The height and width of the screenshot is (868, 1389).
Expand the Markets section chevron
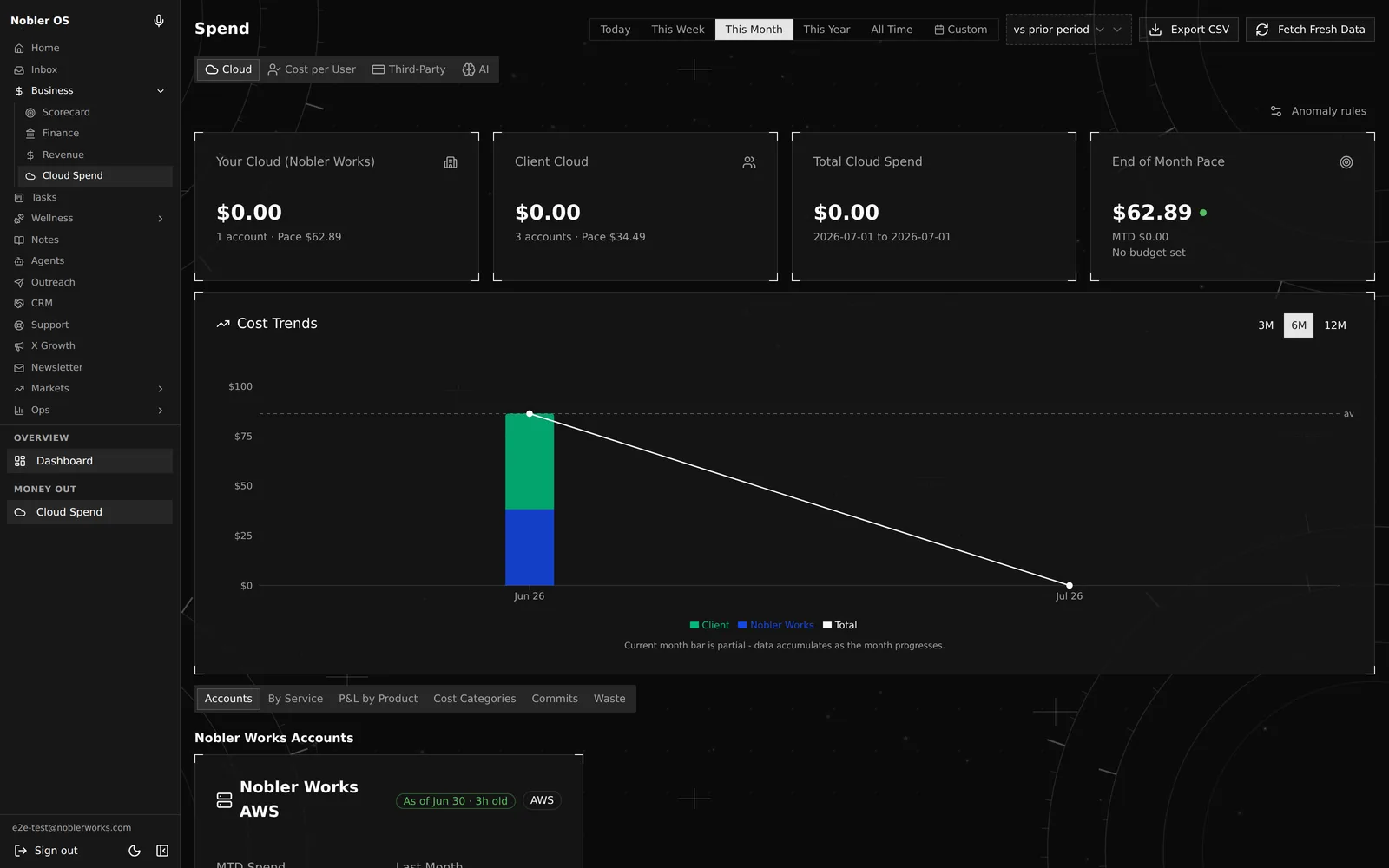(x=161, y=389)
